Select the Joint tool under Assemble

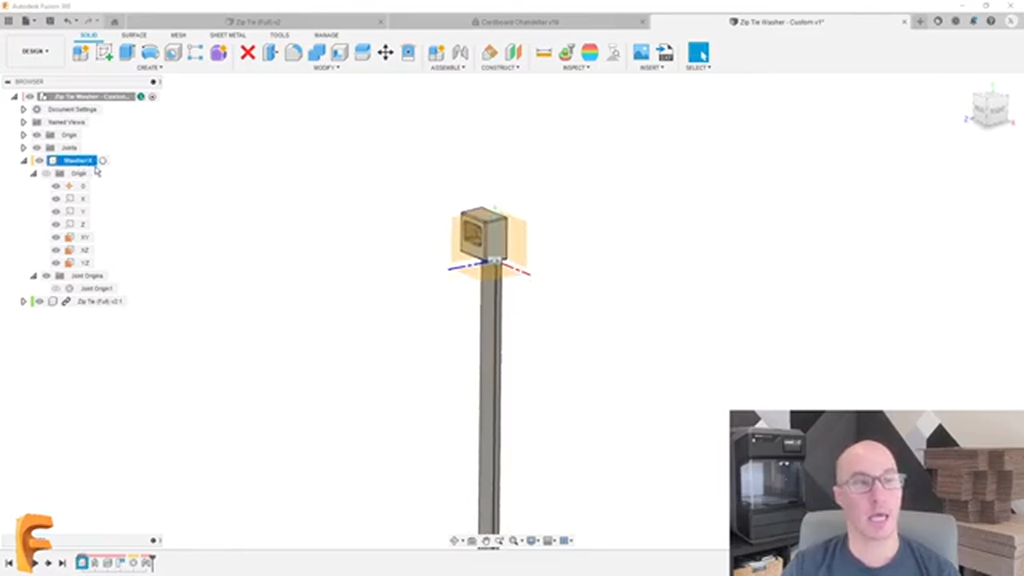click(x=460, y=52)
